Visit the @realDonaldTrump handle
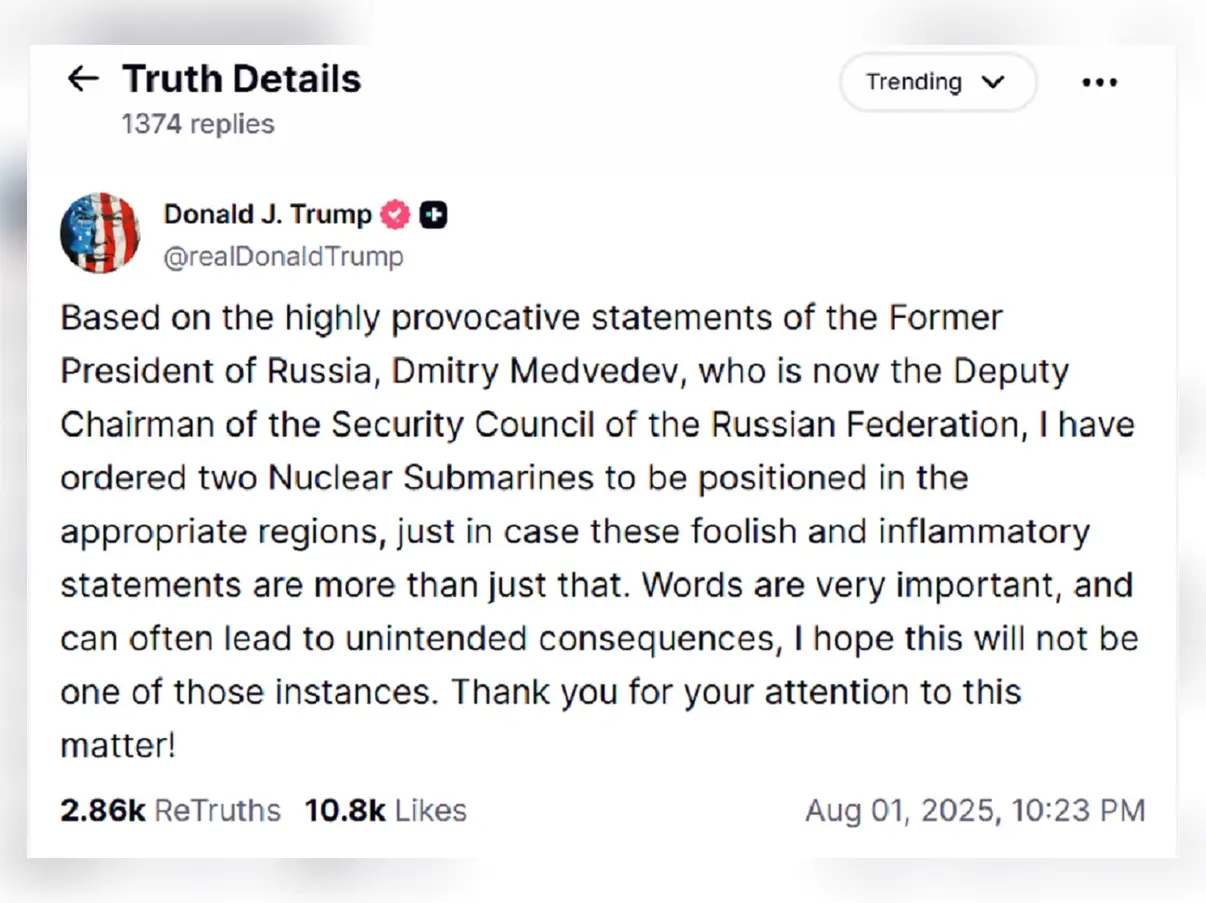Image resolution: width=1206 pixels, height=903 pixels. pyautogui.click(x=283, y=257)
